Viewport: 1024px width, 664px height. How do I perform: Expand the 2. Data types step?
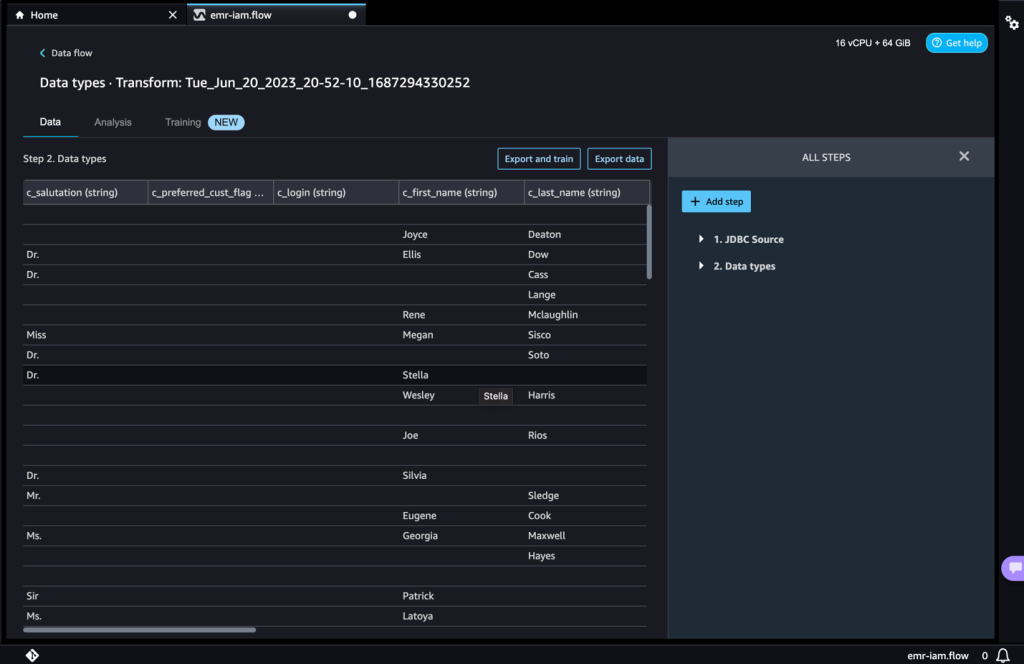tap(701, 266)
